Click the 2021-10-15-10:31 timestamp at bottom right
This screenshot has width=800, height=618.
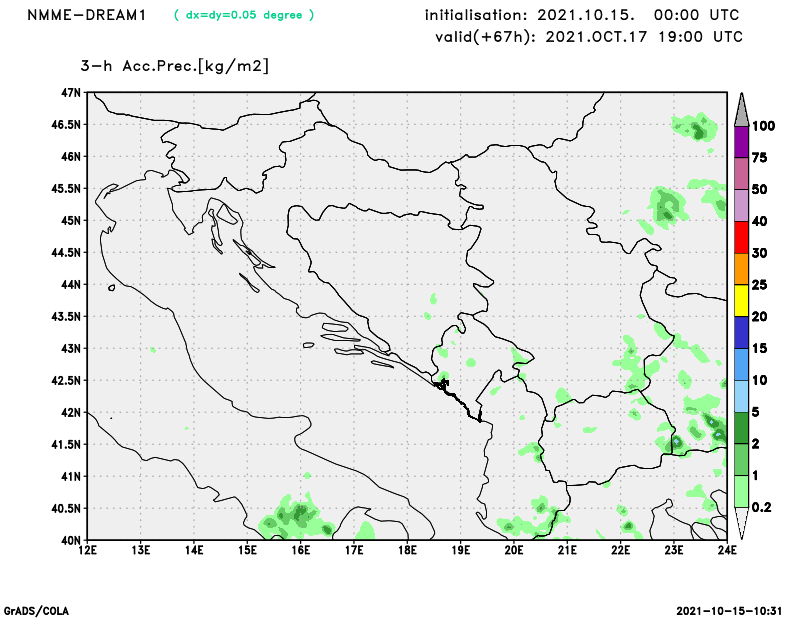(731, 610)
